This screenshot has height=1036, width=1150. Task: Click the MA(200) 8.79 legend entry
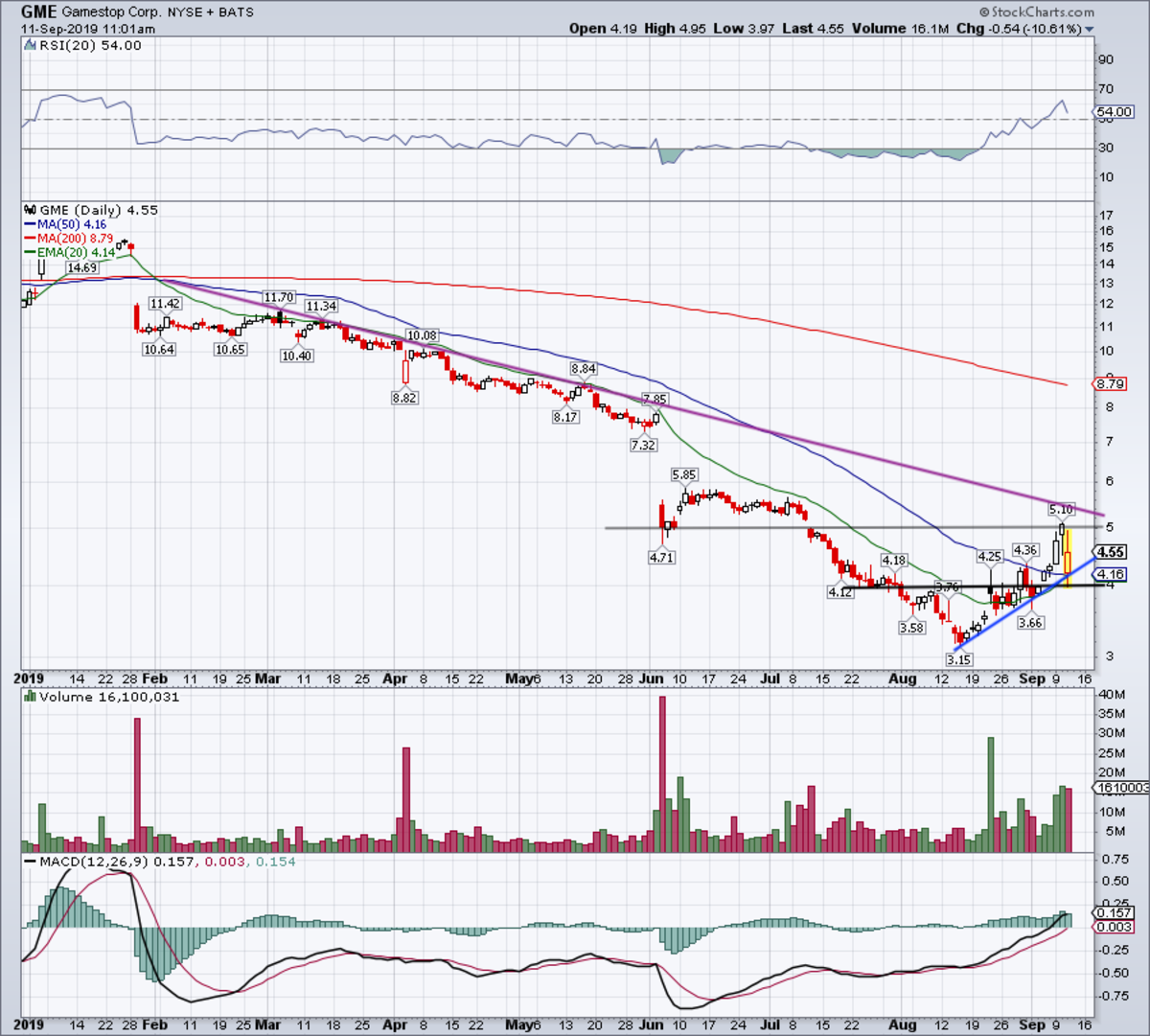(x=76, y=238)
